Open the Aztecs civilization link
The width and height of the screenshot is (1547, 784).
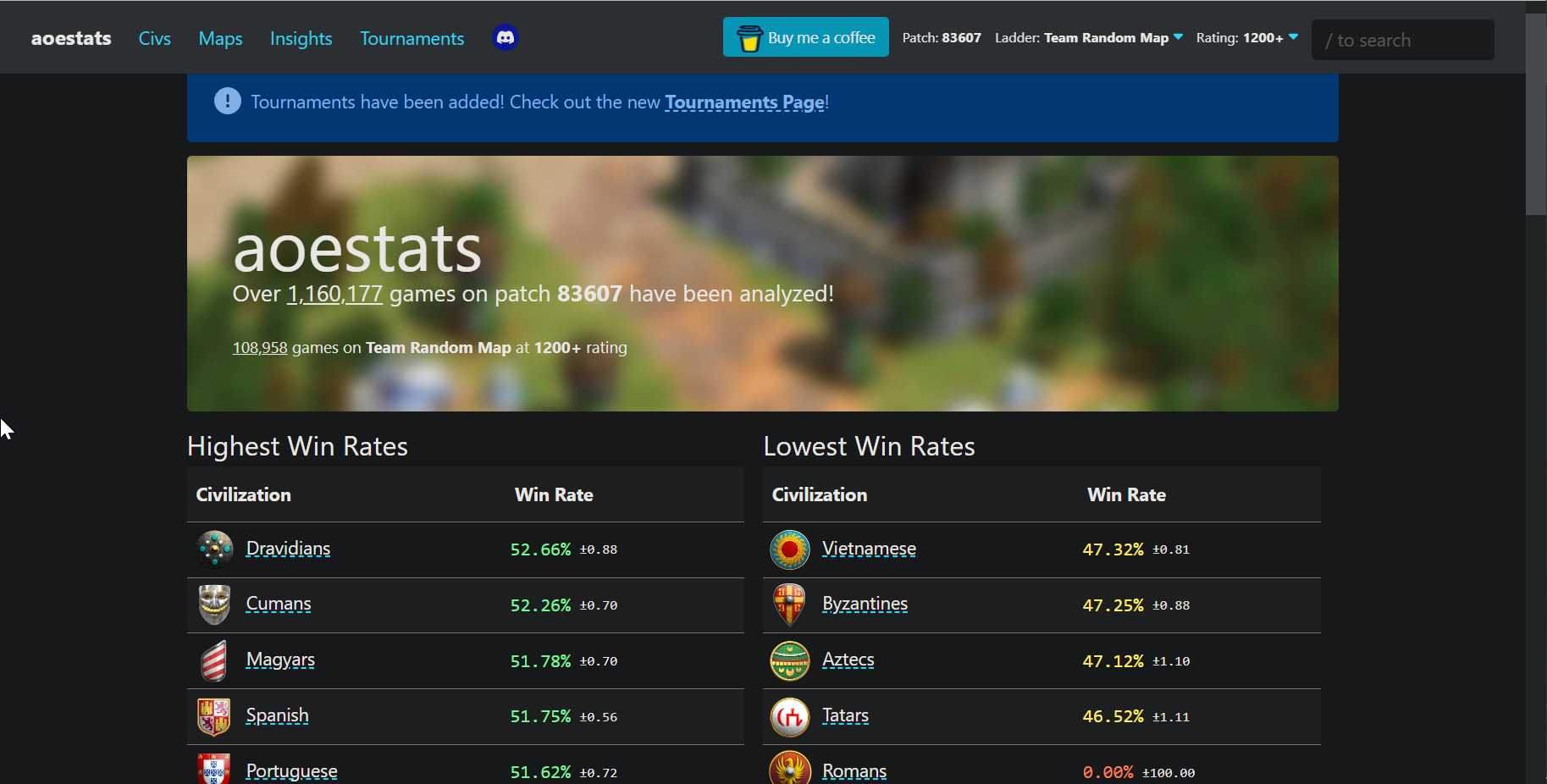click(x=848, y=660)
